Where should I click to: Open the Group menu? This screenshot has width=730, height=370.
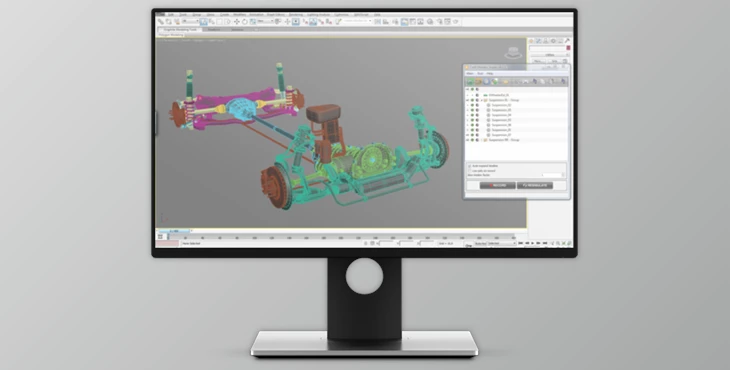click(x=196, y=14)
